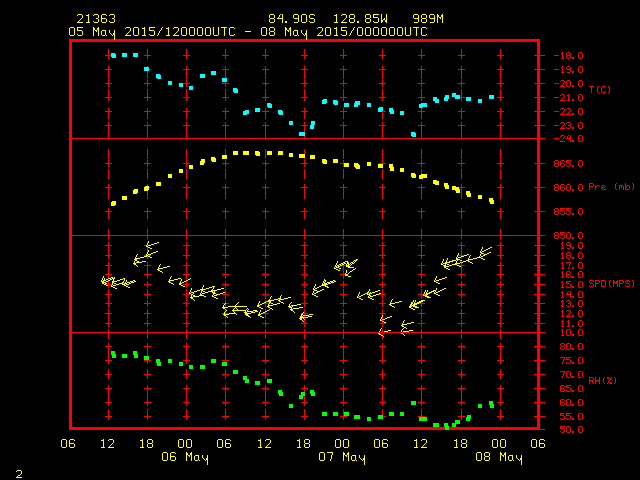Image resolution: width=640 pixels, height=480 pixels.
Task: Click the 55.0 humidity tick value
Action: click(x=571, y=417)
